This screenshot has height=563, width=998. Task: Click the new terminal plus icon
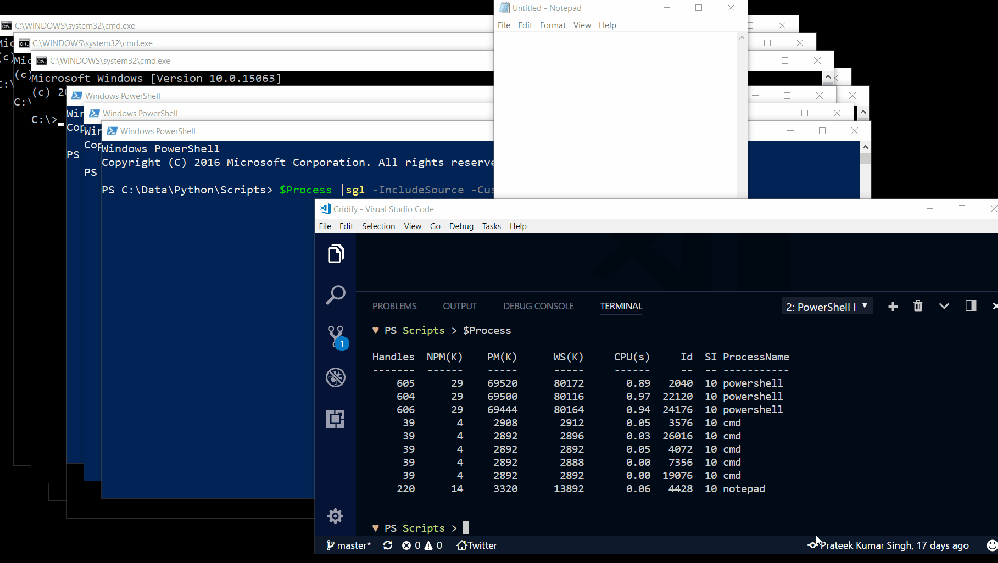click(893, 307)
